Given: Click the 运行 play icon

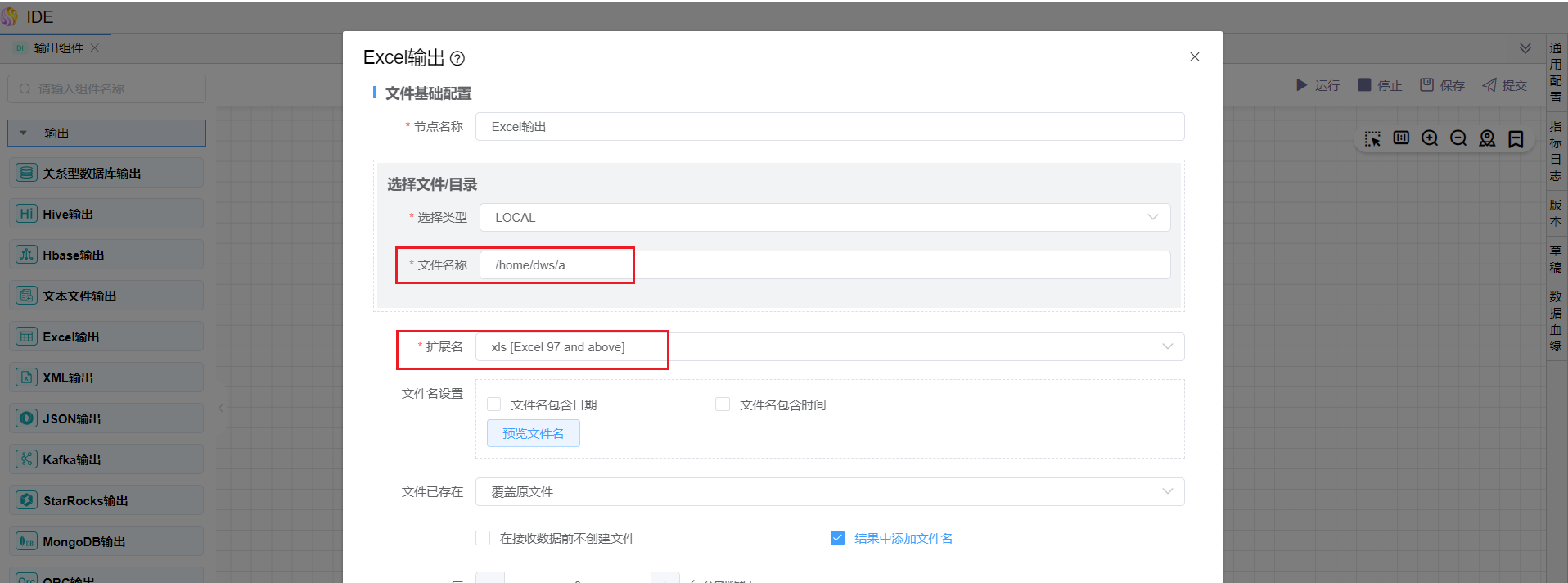Looking at the screenshot, I should (1301, 85).
